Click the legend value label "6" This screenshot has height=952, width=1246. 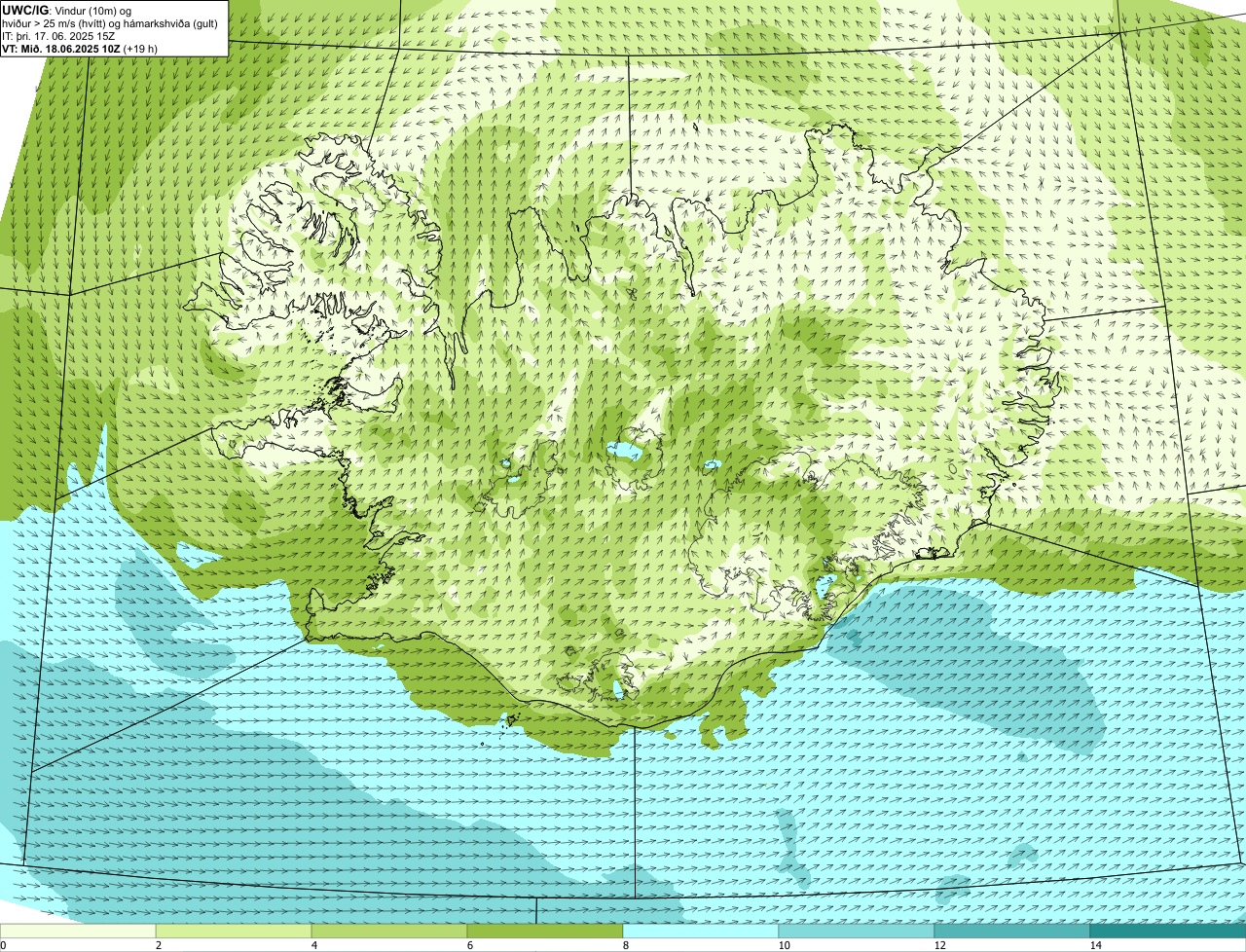pyautogui.click(x=470, y=945)
